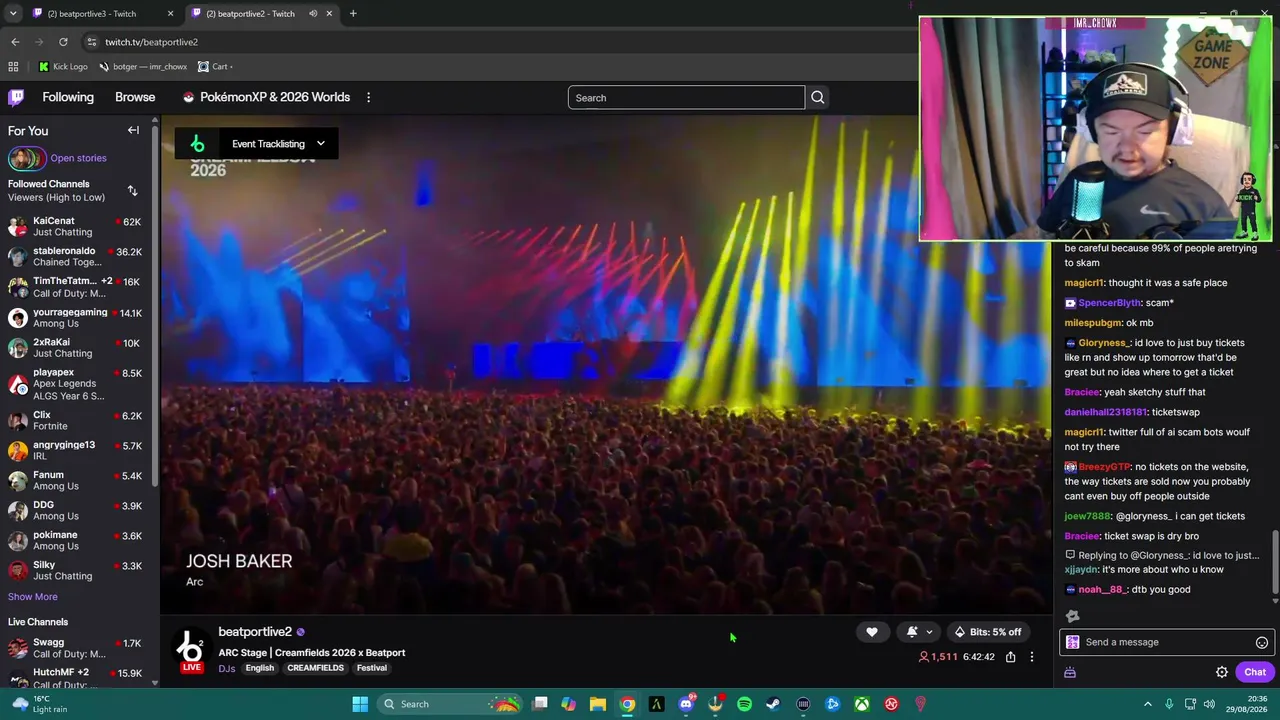Open the tab search dropdown

coord(13,14)
